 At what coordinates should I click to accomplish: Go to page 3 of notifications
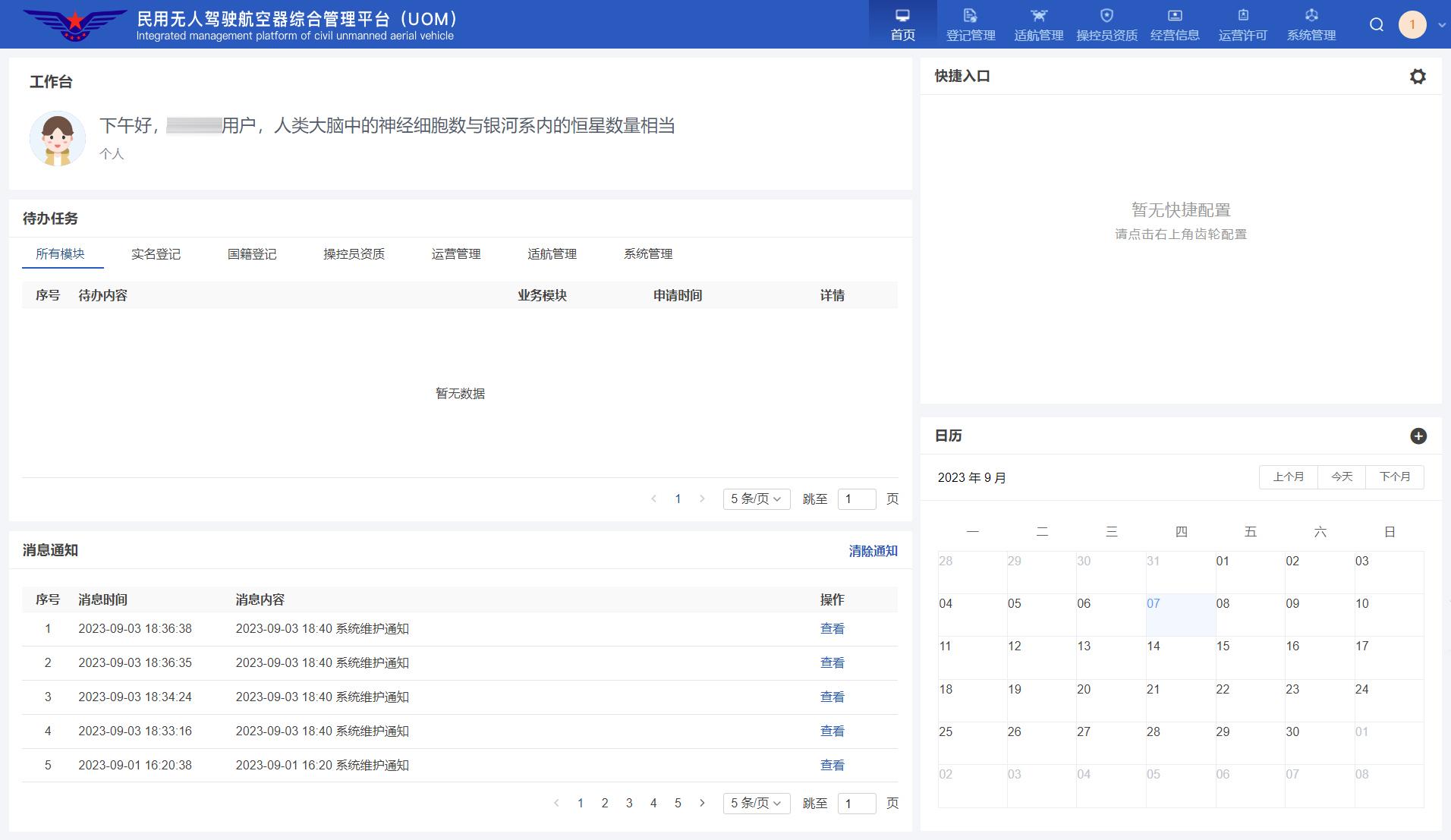coord(629,804)
